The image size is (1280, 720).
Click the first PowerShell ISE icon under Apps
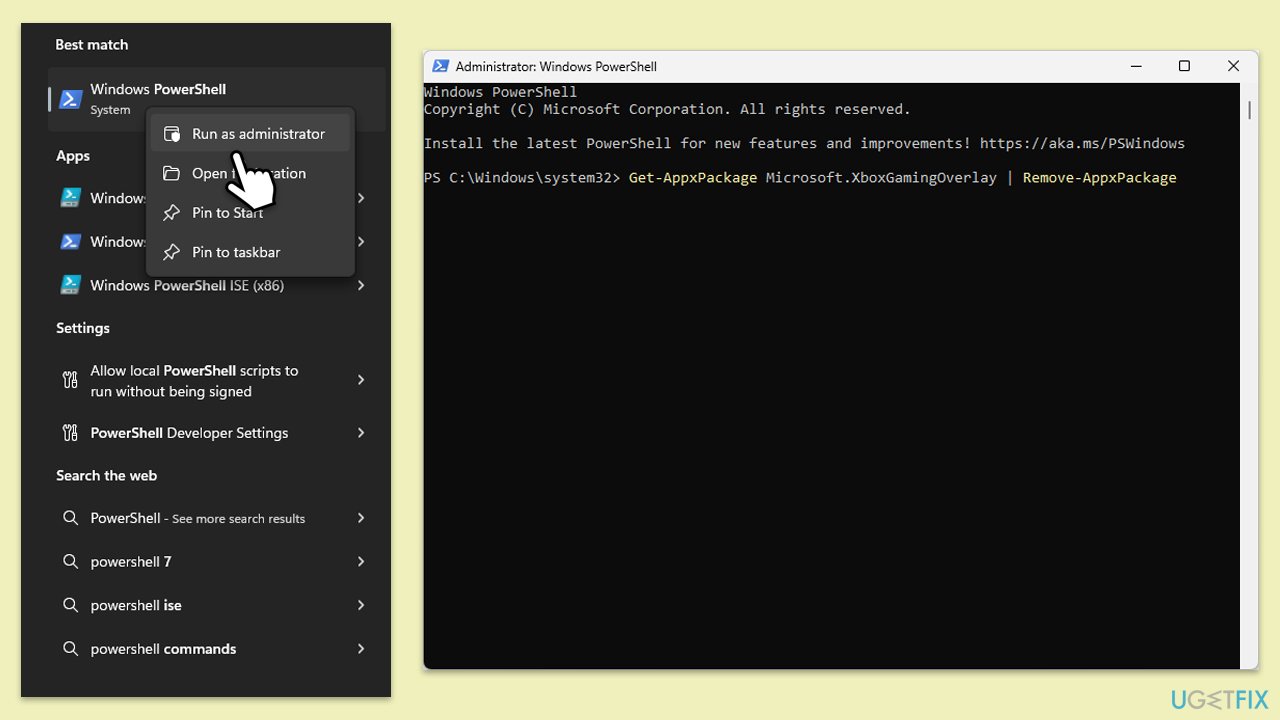click(70, 198)
